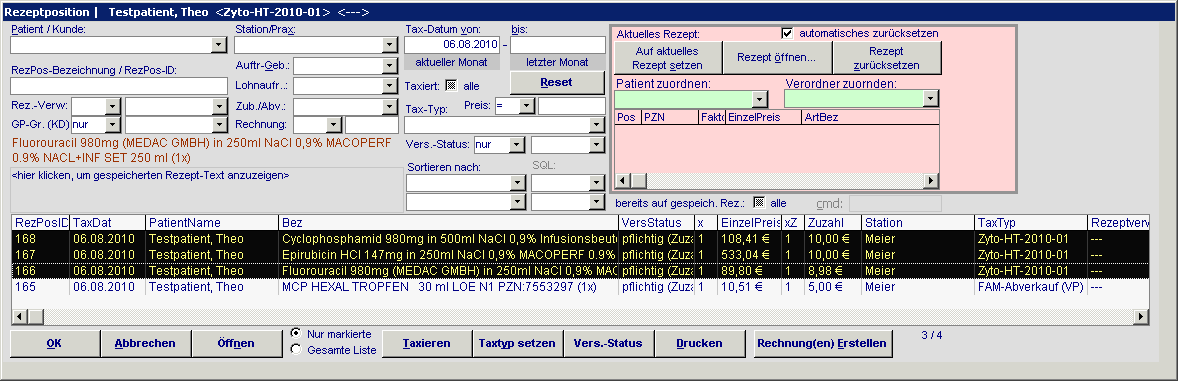Open the first 'Sortieren nach' dropdown
The height and width of the screenshot is (381, 1178).
click(x=517, y=183)
